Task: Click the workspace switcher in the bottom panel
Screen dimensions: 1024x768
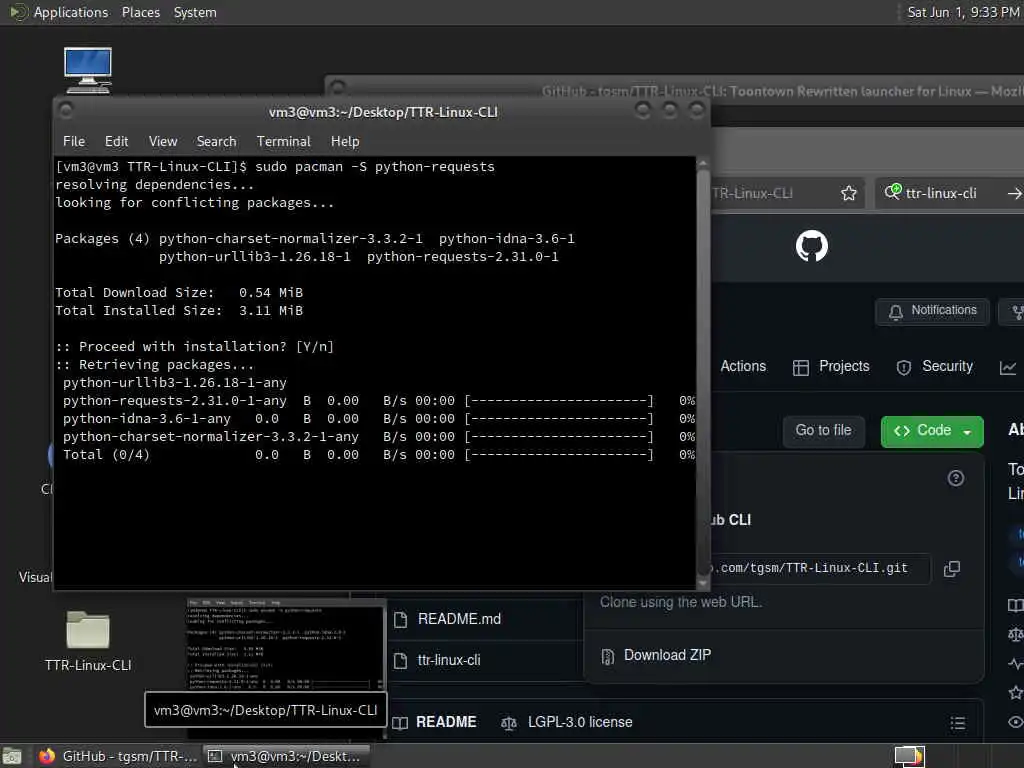Action: click(x=909, y=756)
